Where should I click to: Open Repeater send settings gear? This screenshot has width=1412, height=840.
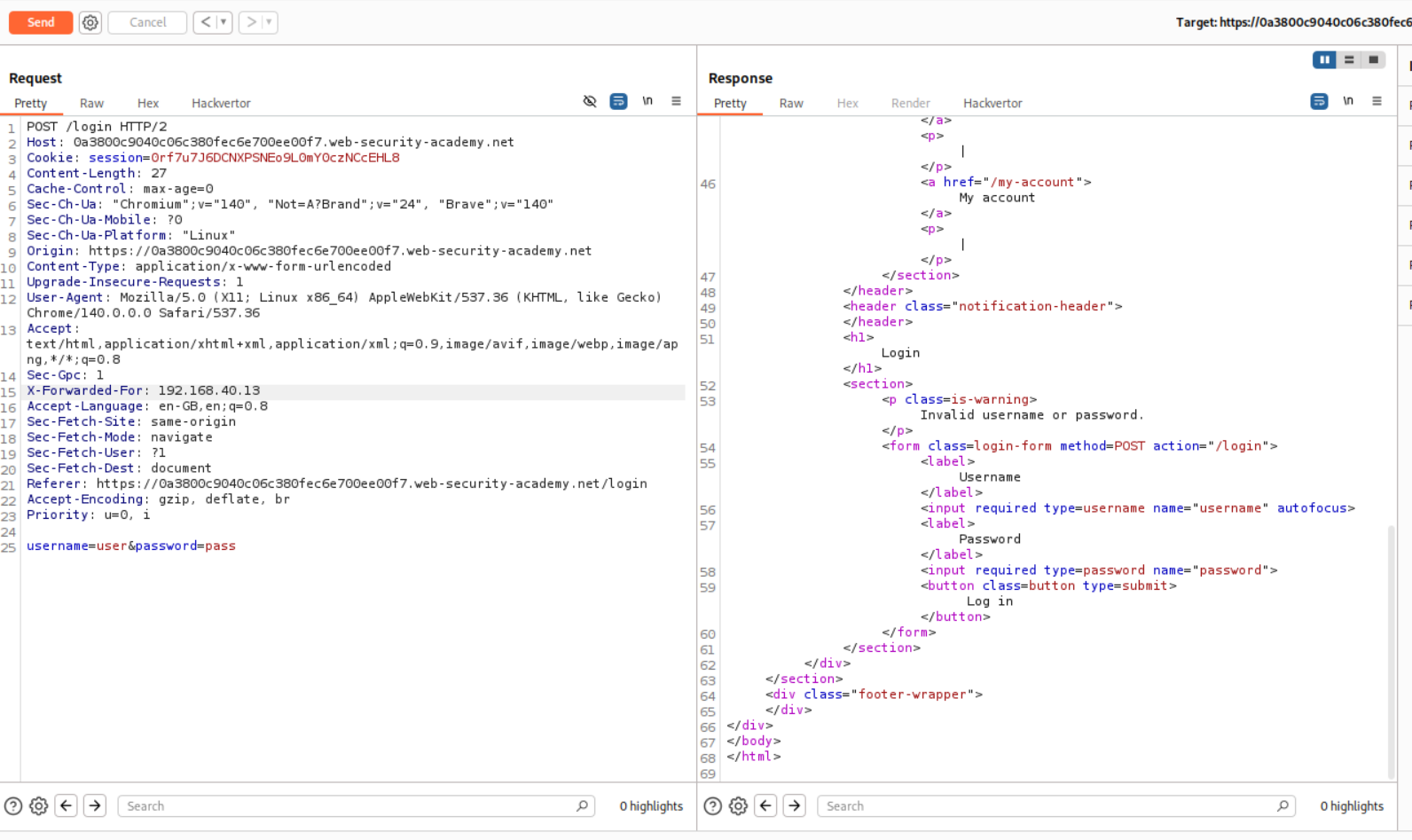pyautogui.click(x=90, y=22)
